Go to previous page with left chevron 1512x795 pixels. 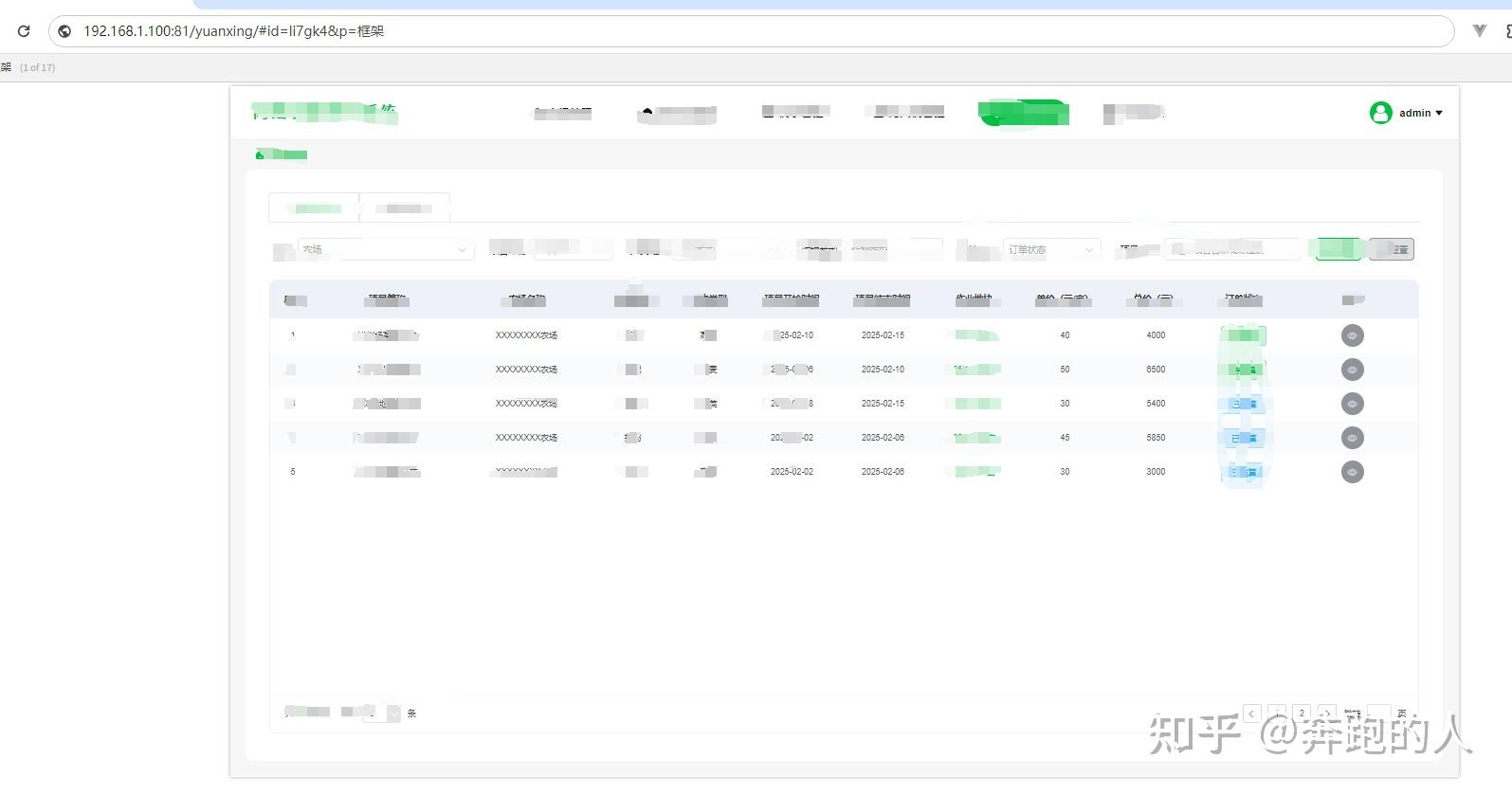coord(1252,714)
